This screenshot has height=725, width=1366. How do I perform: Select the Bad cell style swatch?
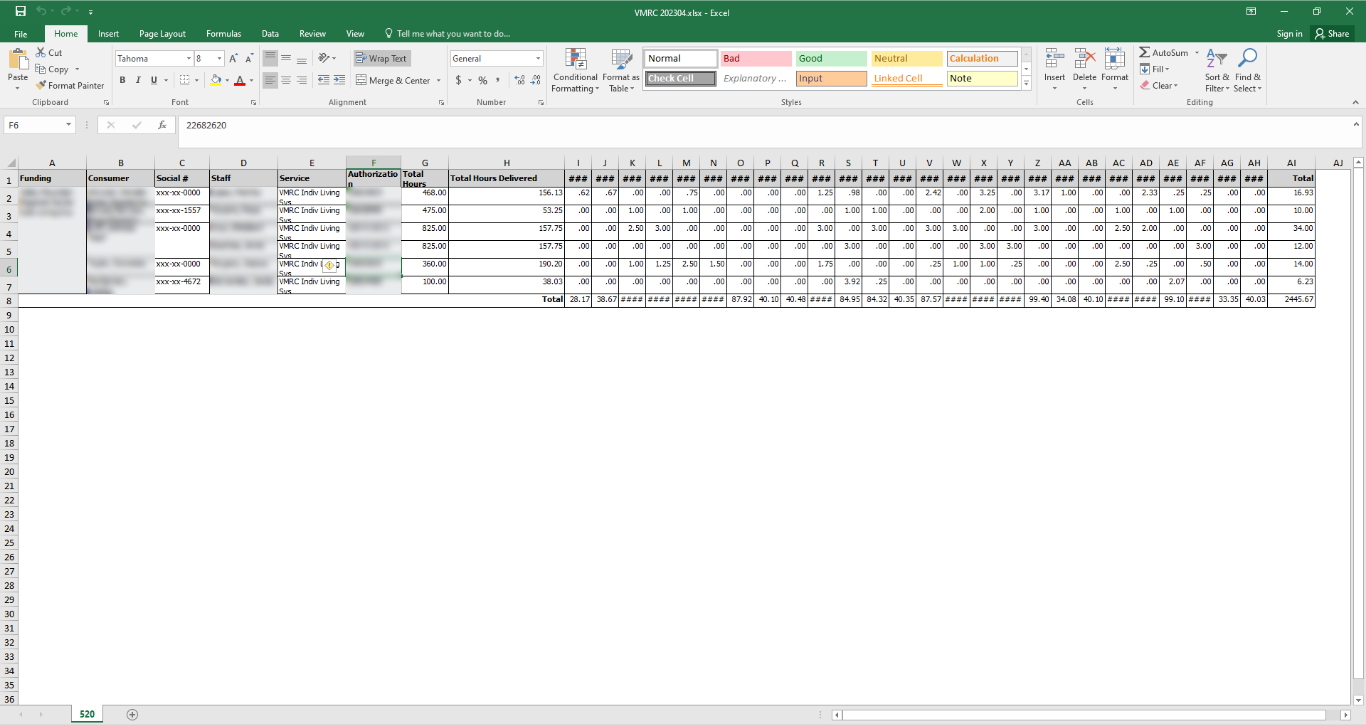click(755, 58)
